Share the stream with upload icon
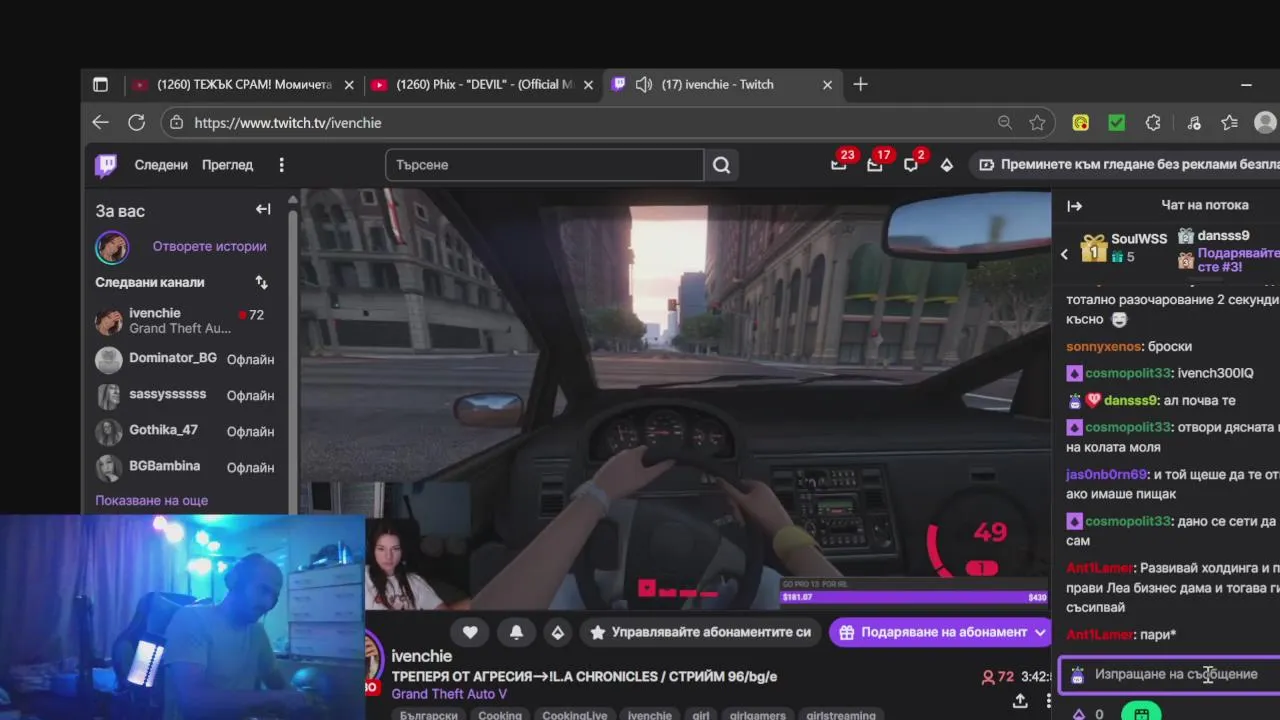Screen dimensions: 1280x720 pyautogui.click(x=1020, y=700)
